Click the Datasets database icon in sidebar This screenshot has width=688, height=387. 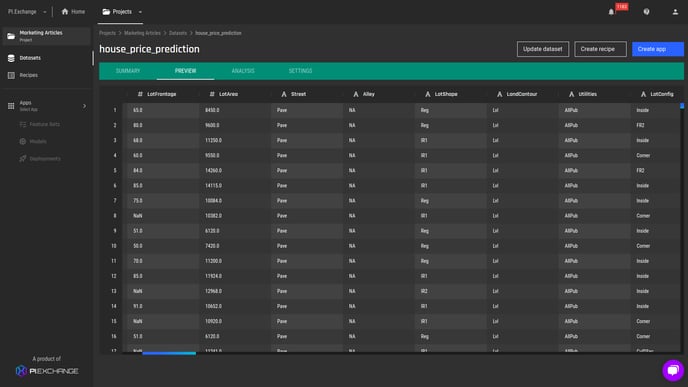(x=11, y=58)
